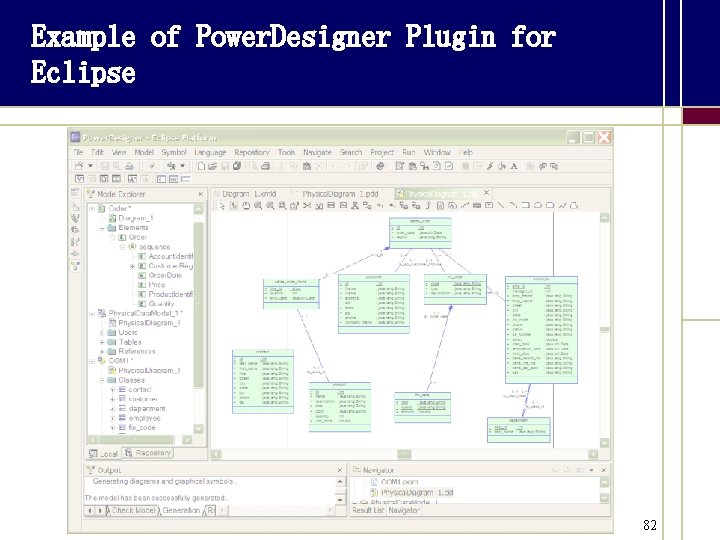Click the Order model icon in explorer
Image resolution: width=720 pixels, height=540 pixels.
[x=102, y=208]
